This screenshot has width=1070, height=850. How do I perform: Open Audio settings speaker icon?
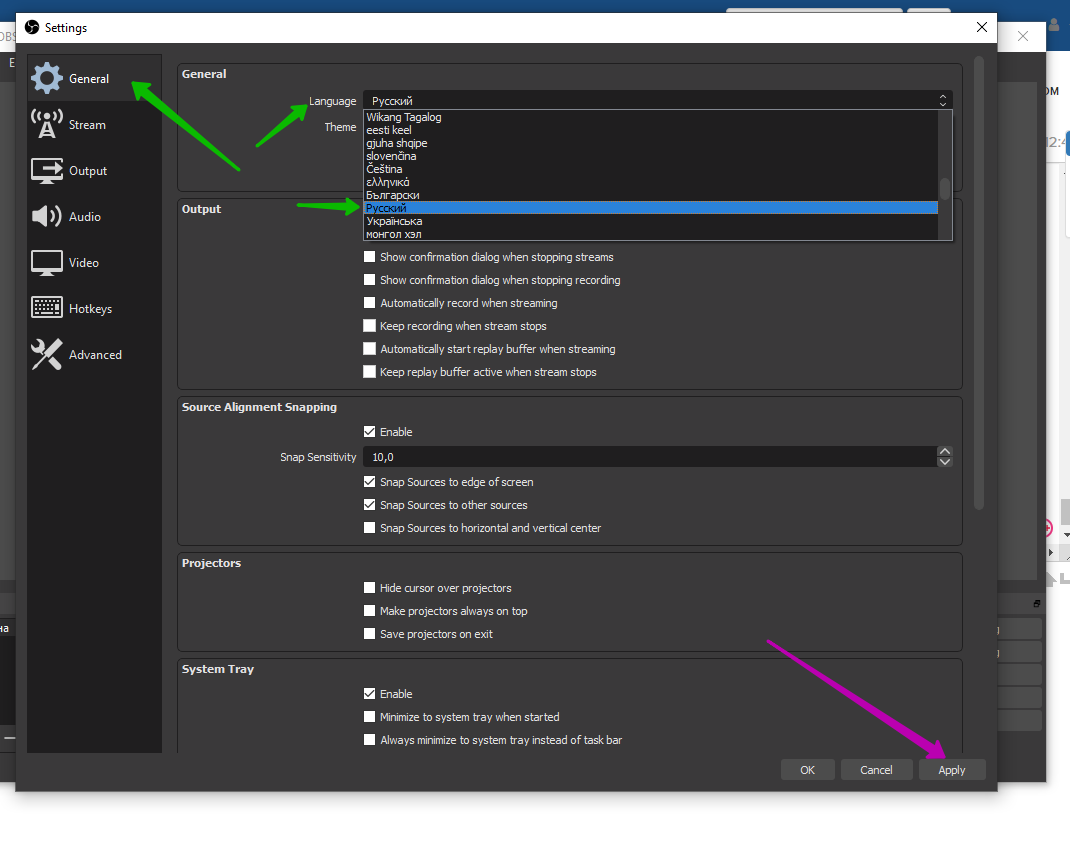click(47, 217)
